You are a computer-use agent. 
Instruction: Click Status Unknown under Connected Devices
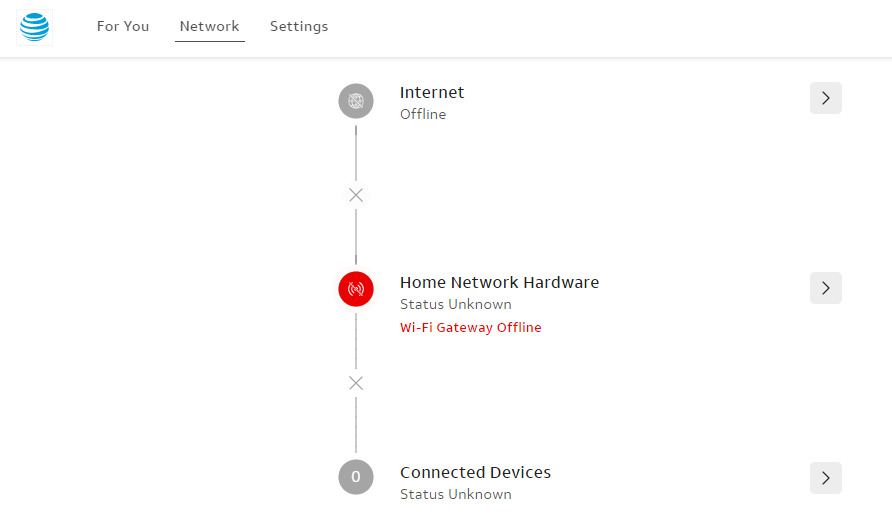click(456, 494)
